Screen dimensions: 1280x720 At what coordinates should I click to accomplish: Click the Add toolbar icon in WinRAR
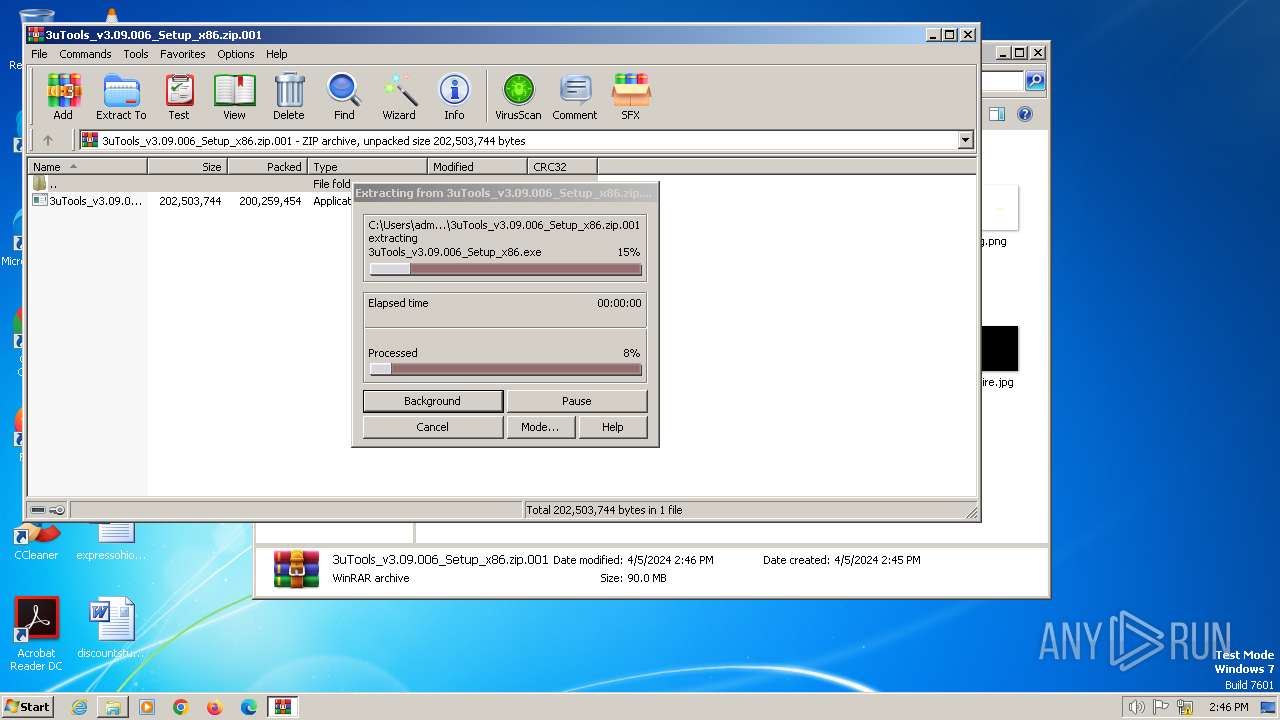[63, 97]
